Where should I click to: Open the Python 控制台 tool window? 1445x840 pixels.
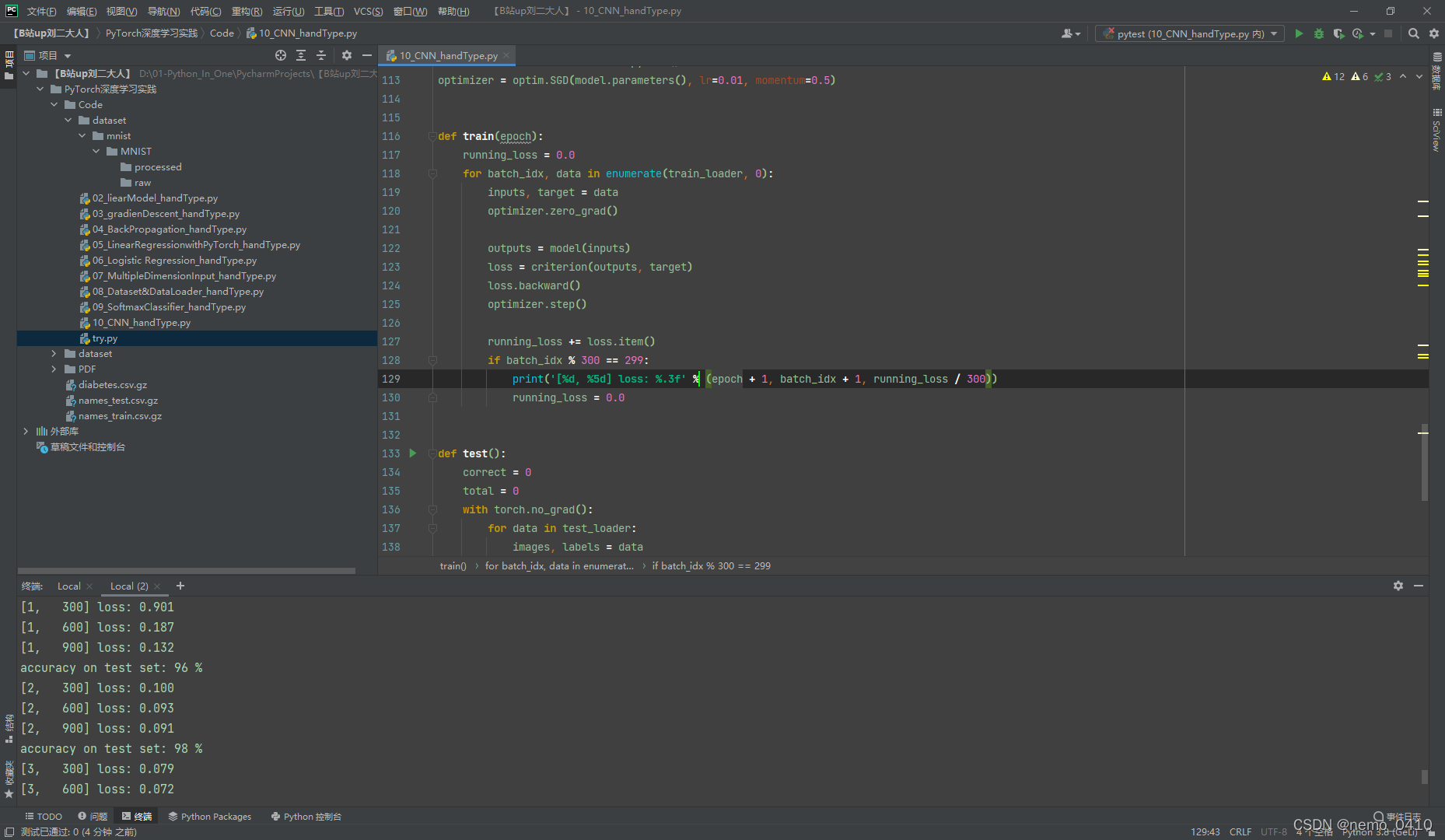tap(306, 817)
